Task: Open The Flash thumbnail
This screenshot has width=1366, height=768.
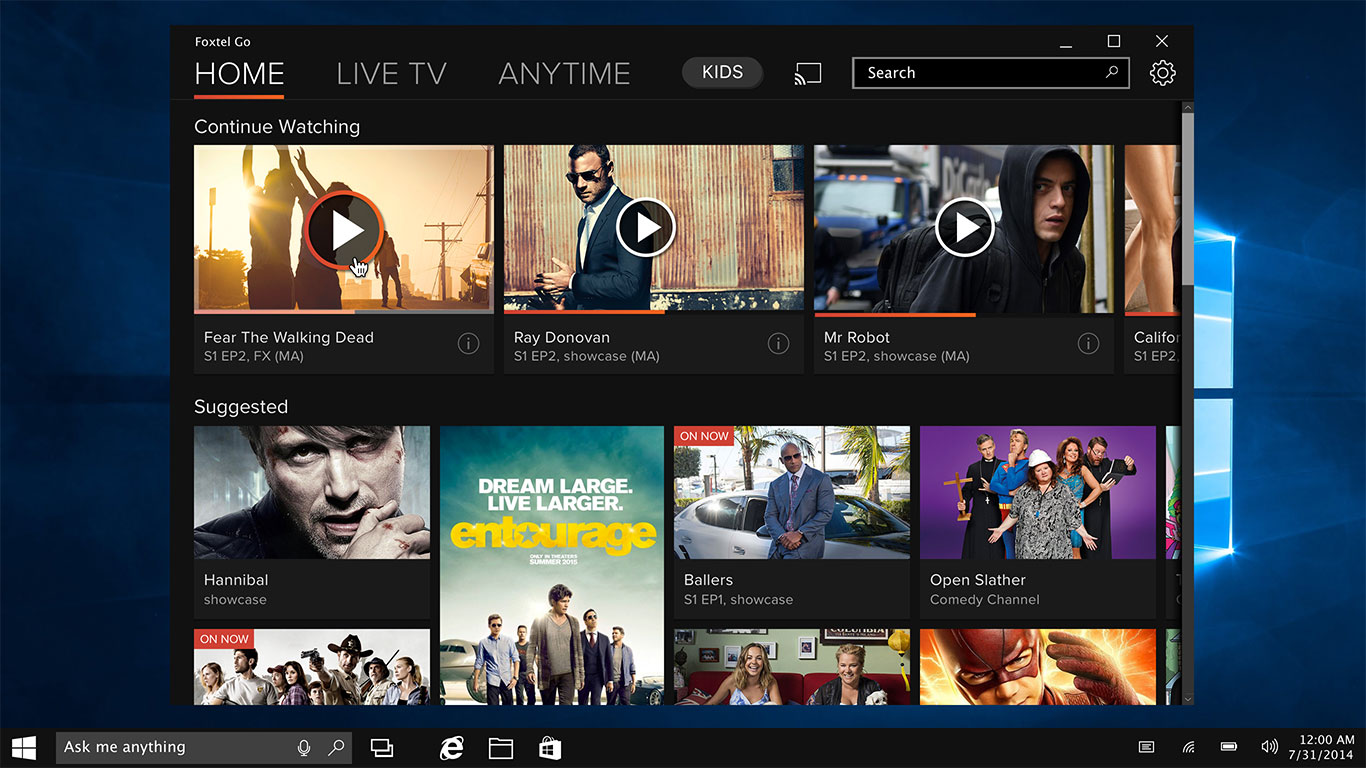Action: pos(1038,667)
